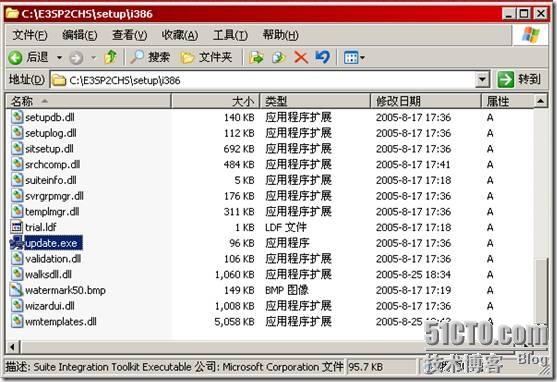
Task: Click the blue Undo arrow icon
Action: point(323,57)
